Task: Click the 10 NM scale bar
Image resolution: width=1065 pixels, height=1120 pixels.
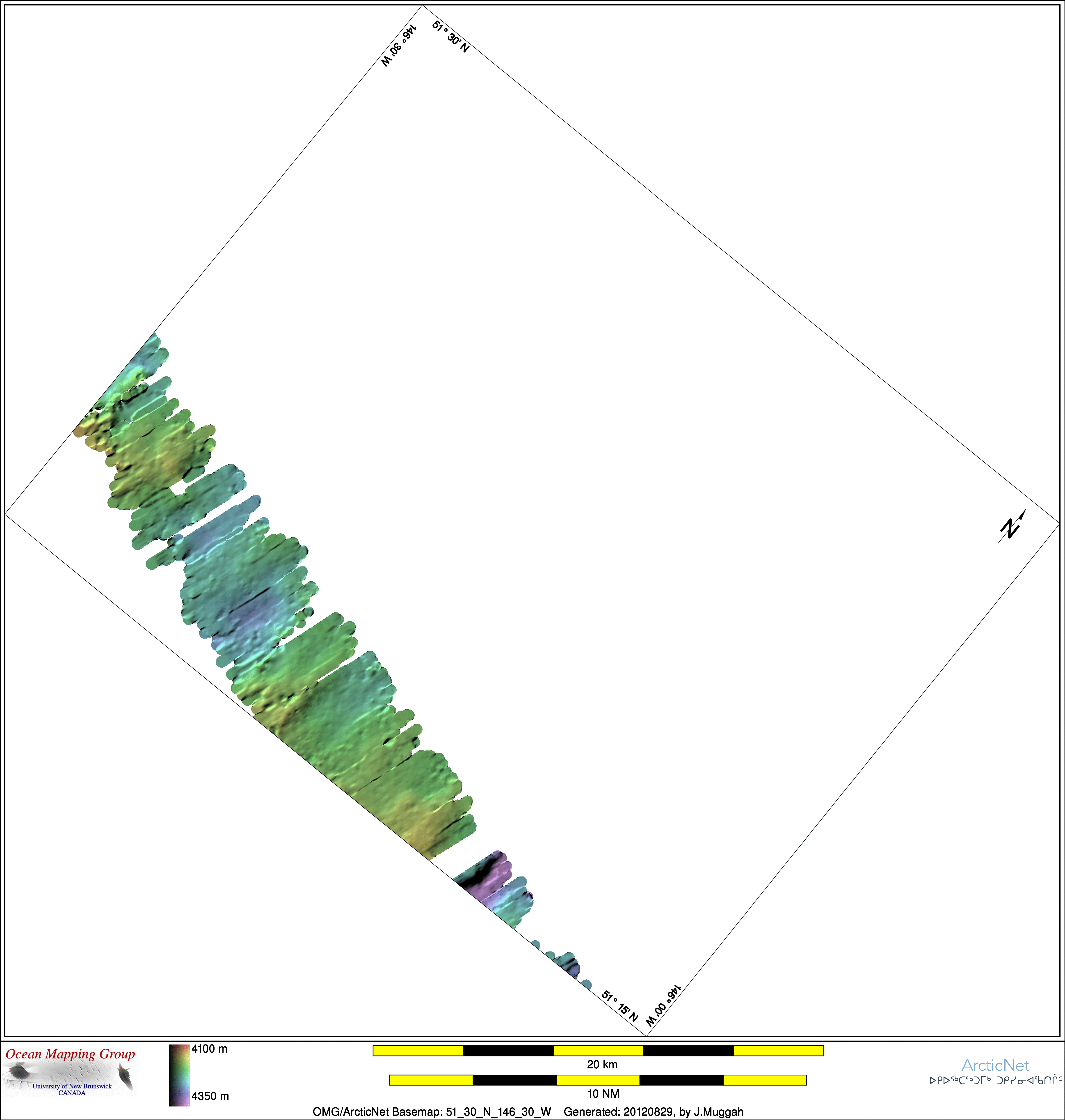Action: click(598, 1080)
